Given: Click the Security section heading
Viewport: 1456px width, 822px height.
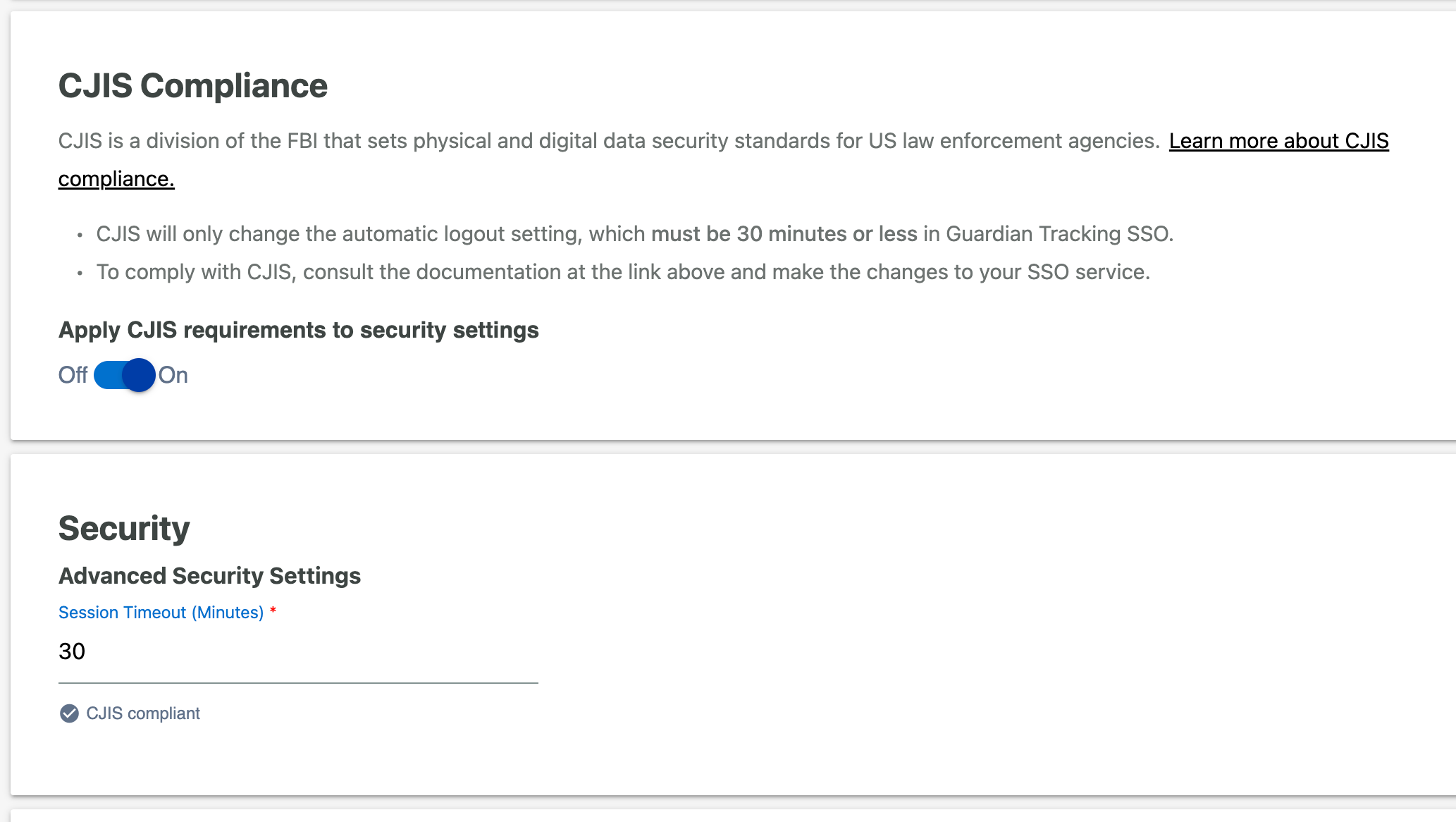Looking at the screenshot, I should tap(124, 528).
